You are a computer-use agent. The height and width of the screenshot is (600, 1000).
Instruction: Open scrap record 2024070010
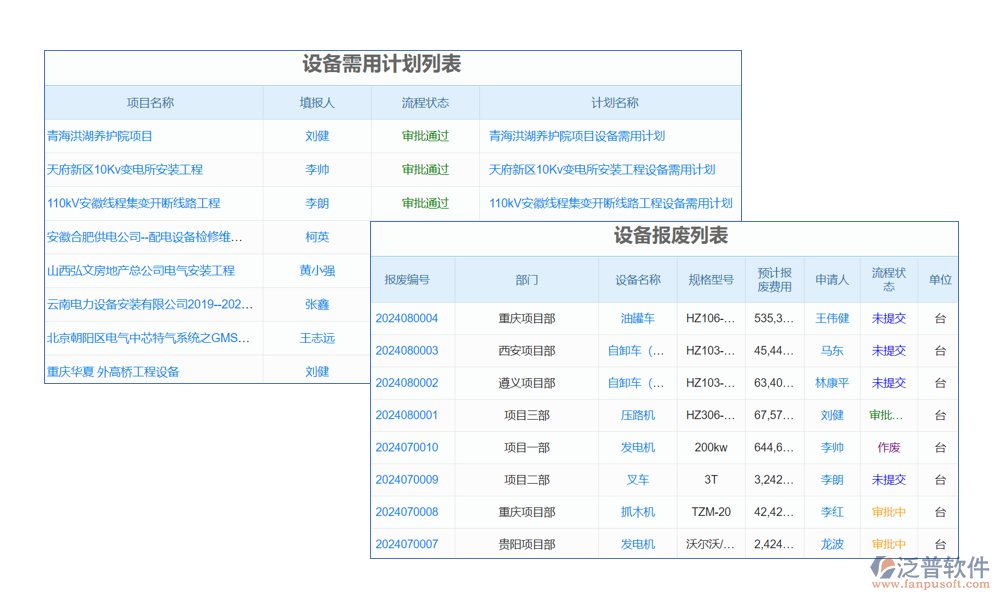[x=407, y=448]
